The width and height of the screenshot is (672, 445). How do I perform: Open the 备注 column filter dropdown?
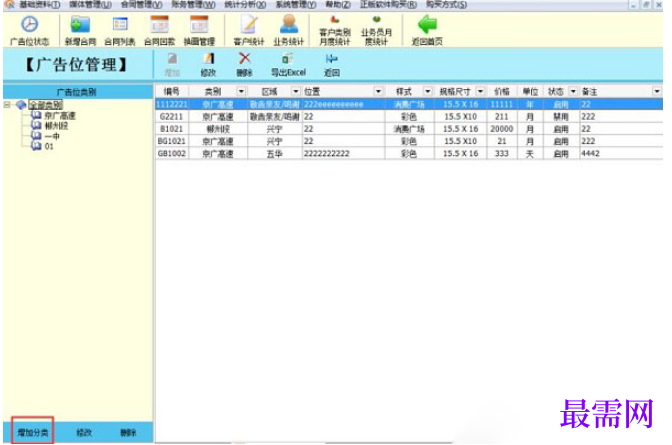(x=657, y=91)
